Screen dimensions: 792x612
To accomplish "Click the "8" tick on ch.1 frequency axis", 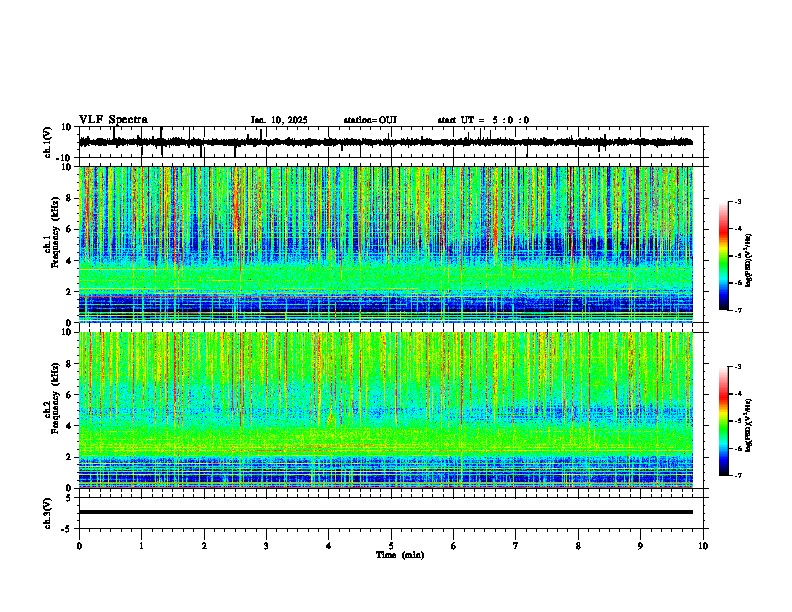I will 70,198.
